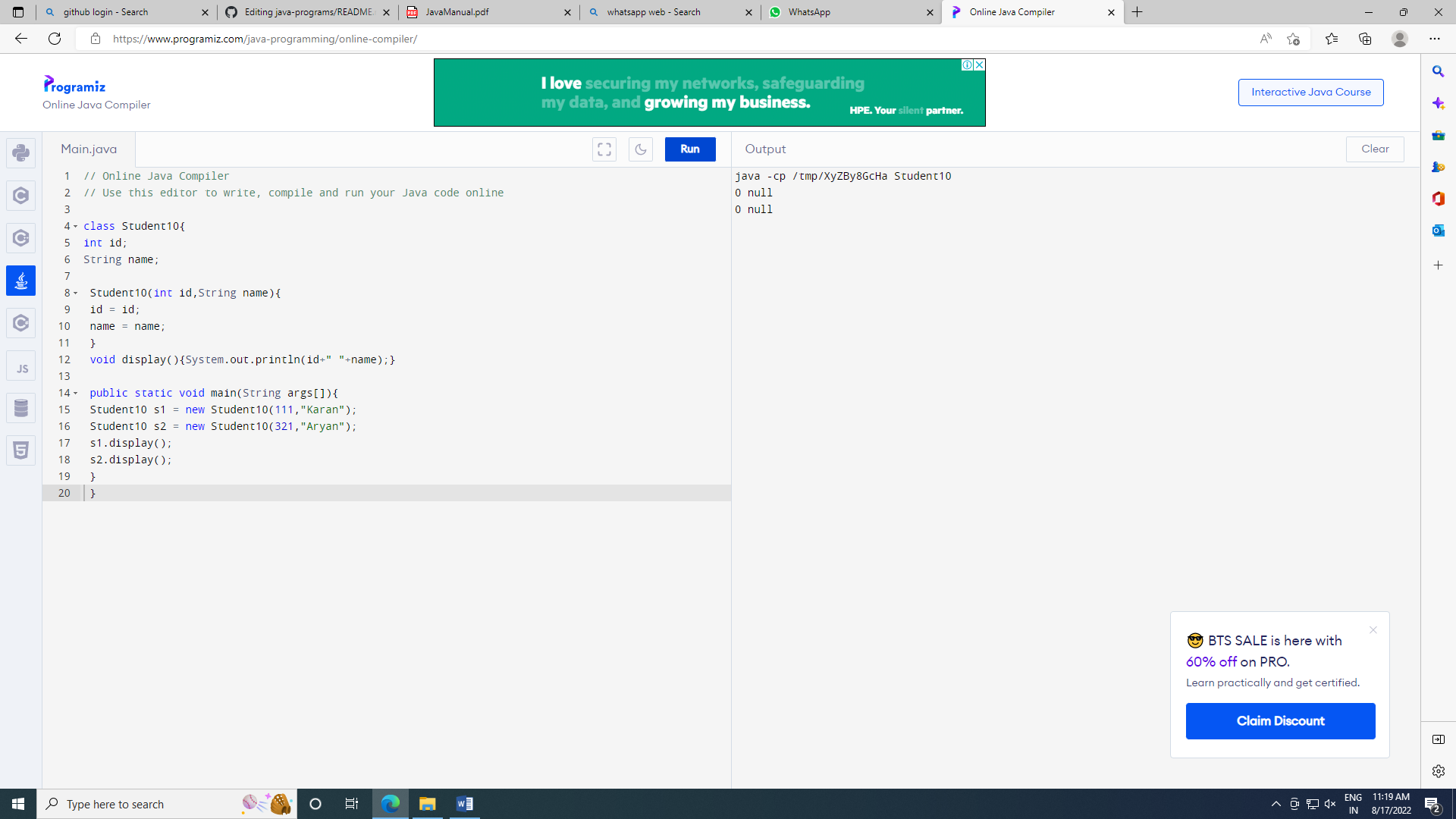Open Edge sidebar settings gear
This screenshot has height=819, width=1456.
(x=1438, y=771)
